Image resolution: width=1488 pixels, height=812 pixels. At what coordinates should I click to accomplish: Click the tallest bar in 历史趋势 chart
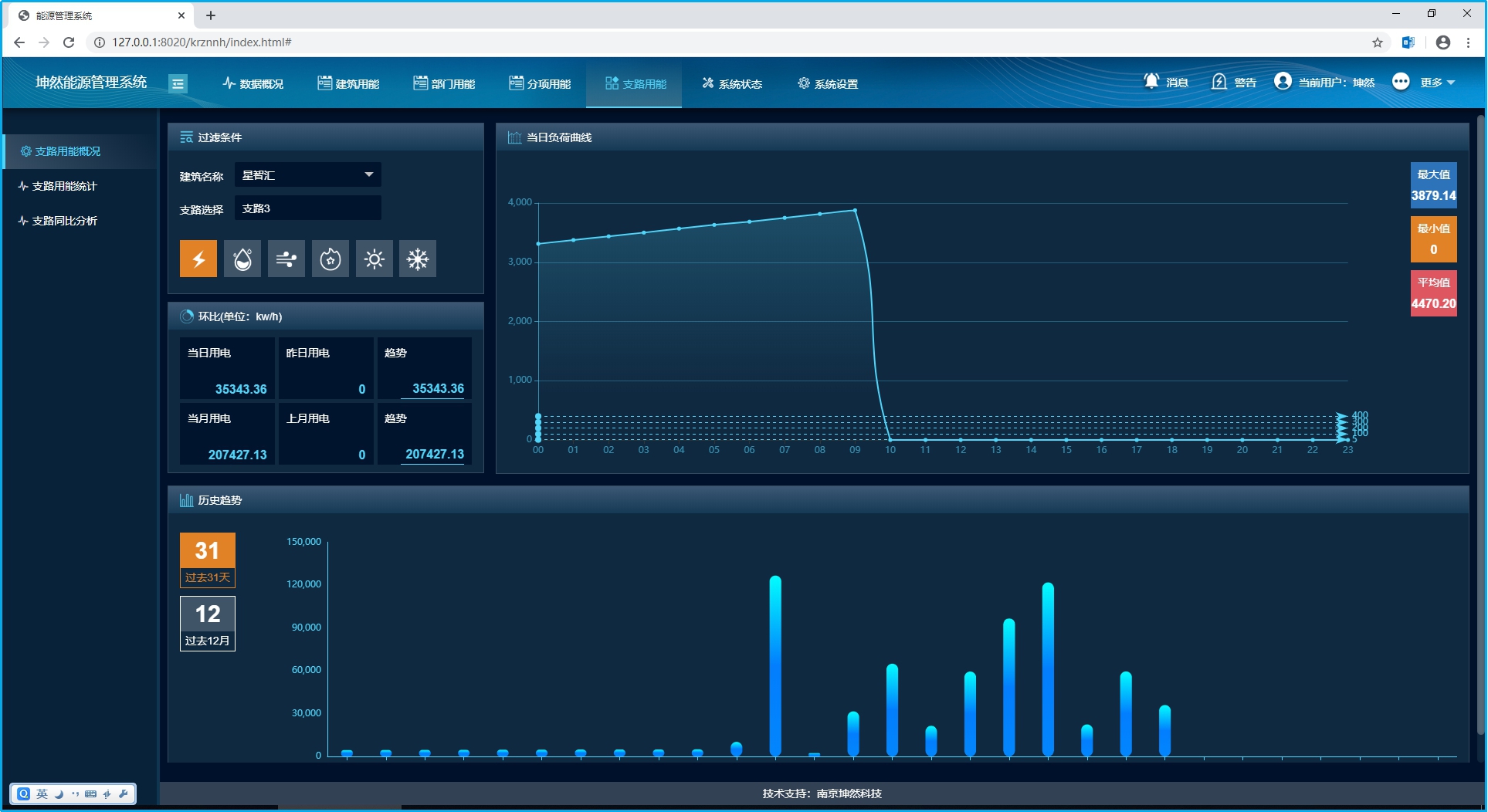pos(775,664)
